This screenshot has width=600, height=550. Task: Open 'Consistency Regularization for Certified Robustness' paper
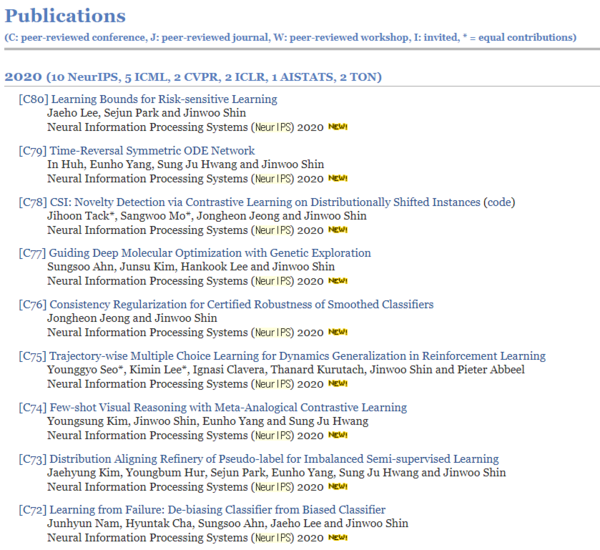coord(242,304)
